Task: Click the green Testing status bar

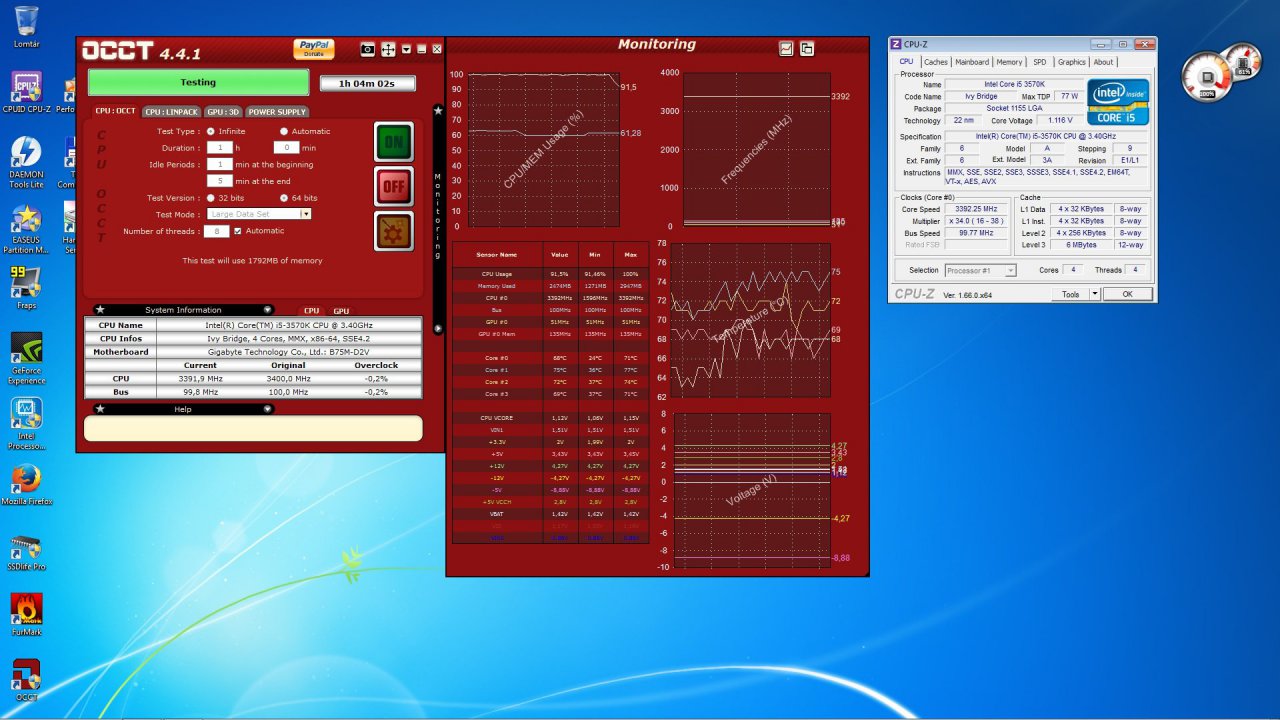Action: [198, 82]
